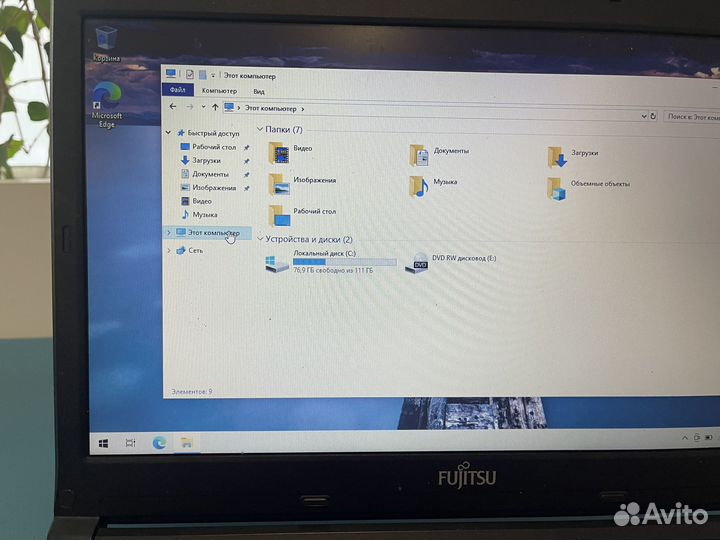720x540 pixels.
Task: Open the Рабочий стол folder icon
Action: point(279,215)
